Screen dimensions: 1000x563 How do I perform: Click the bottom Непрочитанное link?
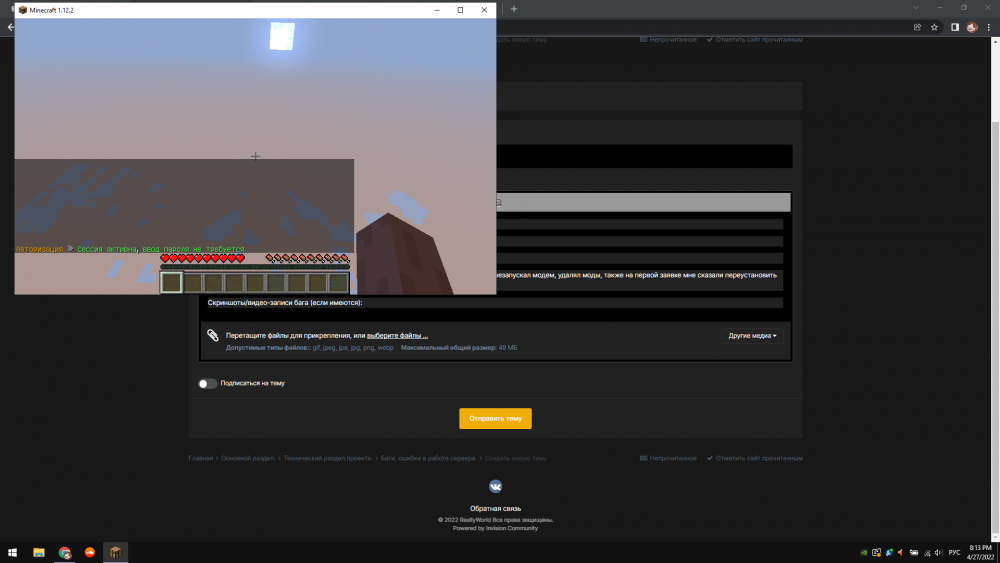668,458
